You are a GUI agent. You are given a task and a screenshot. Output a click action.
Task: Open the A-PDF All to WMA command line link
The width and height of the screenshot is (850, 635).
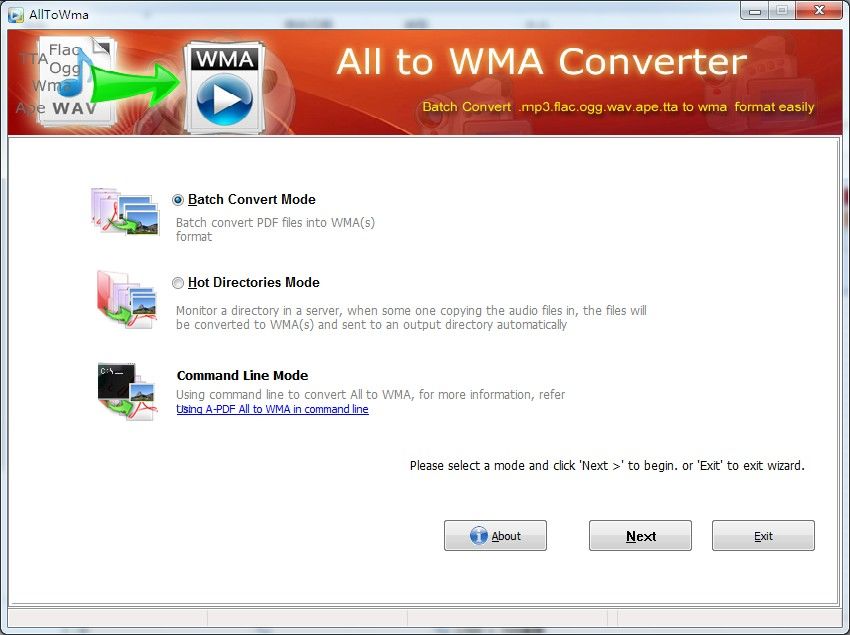click(x=272, y=409)
